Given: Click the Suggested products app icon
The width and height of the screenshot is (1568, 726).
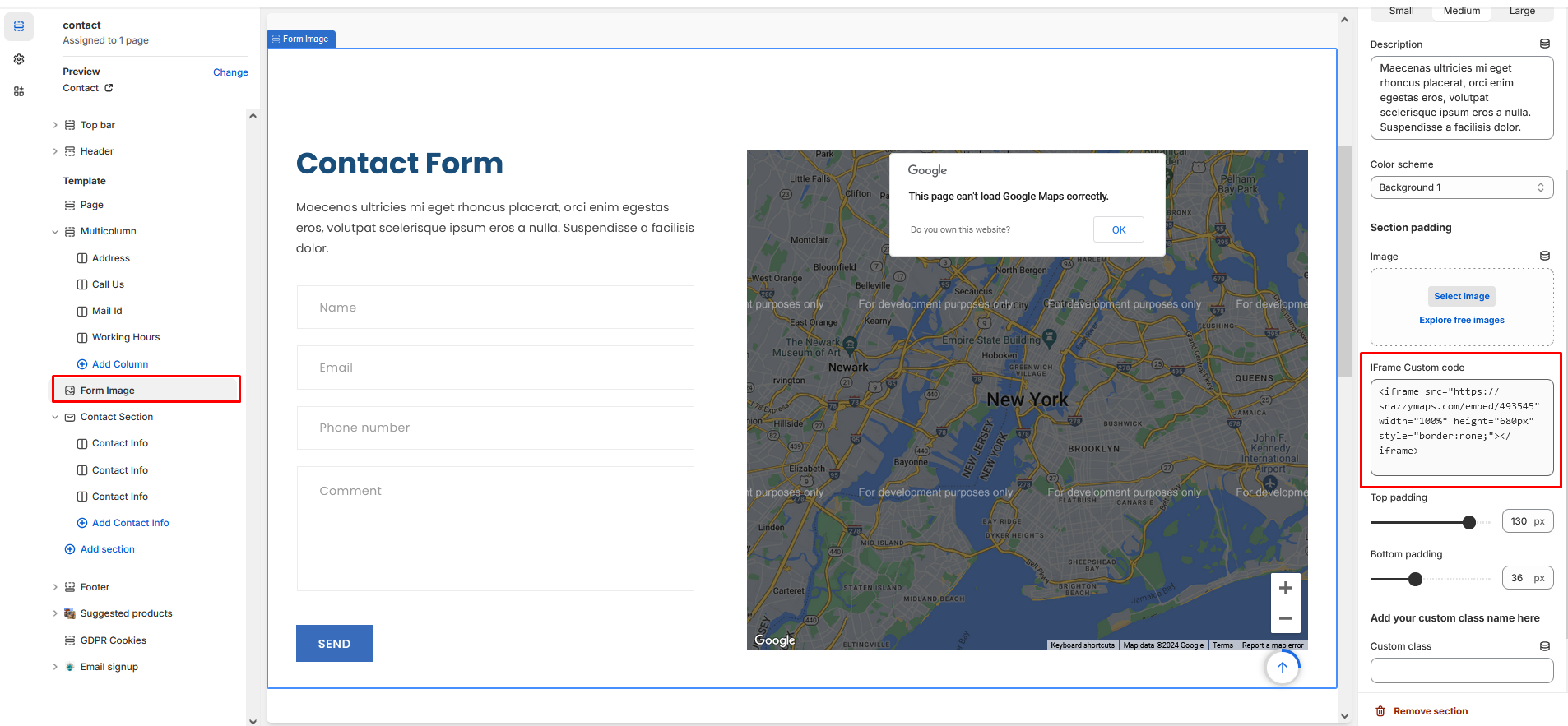Looking at the screenshot, I should coord(70,613).
